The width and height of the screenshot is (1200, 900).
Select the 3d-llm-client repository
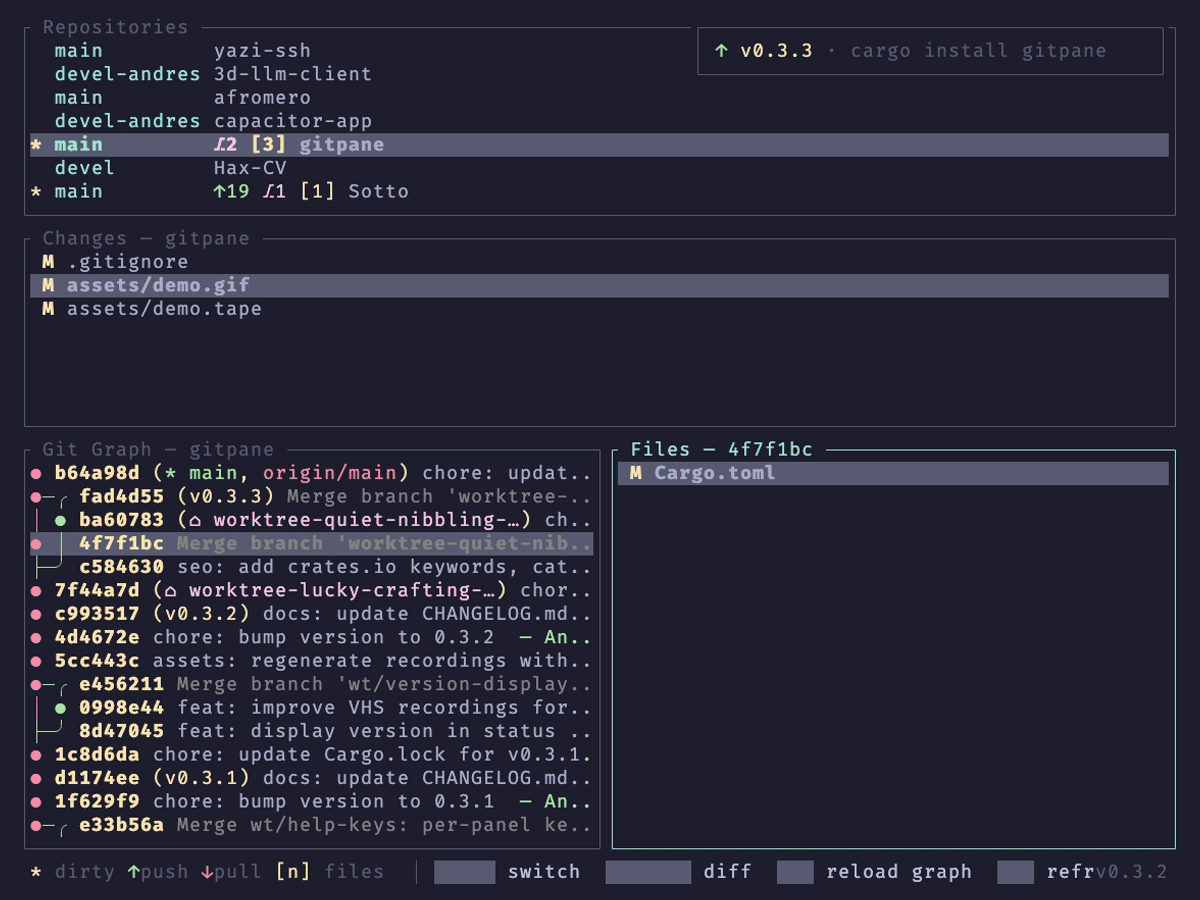point(293,74)
